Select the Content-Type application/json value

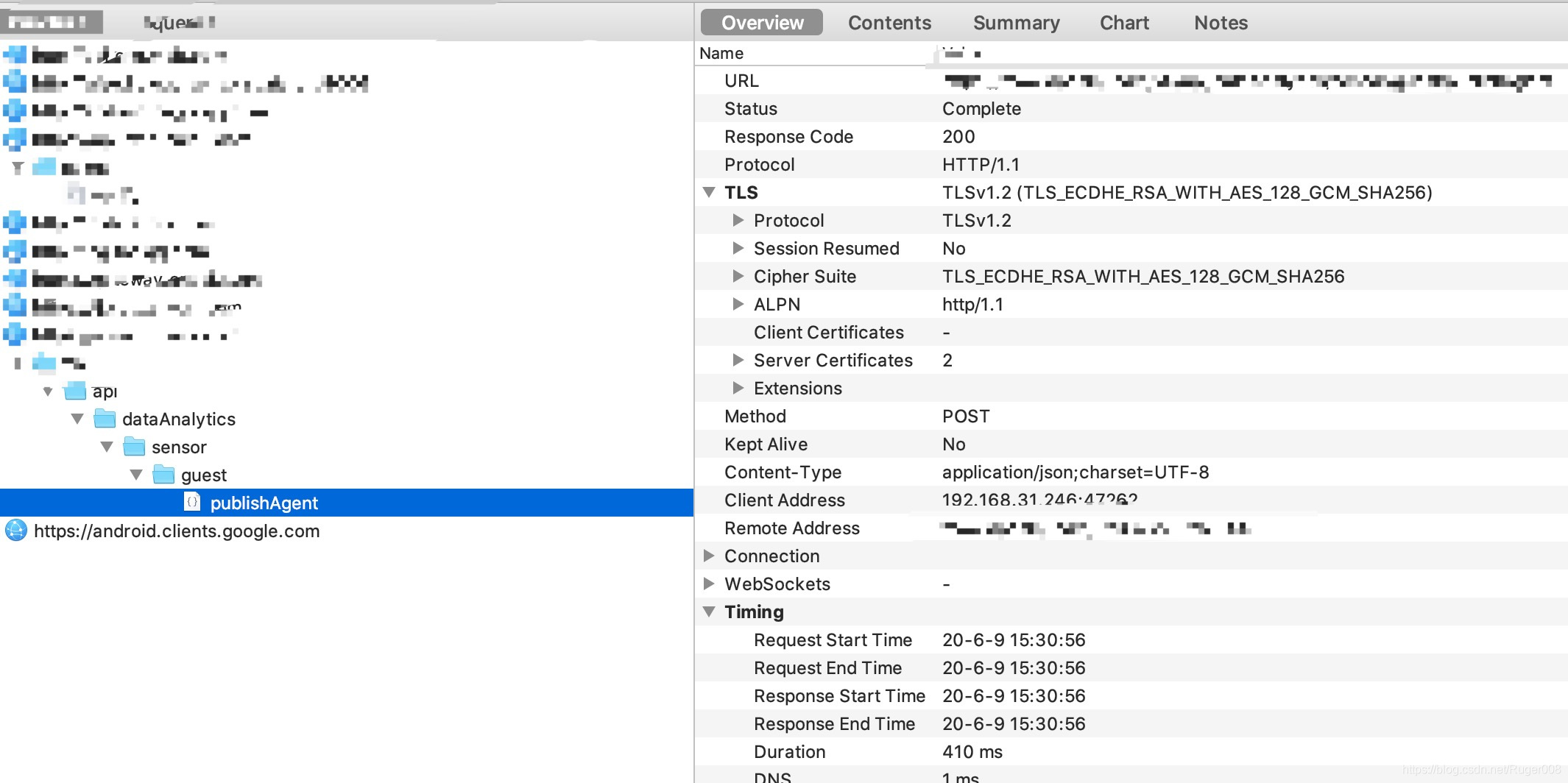(x=1076, y=472)
